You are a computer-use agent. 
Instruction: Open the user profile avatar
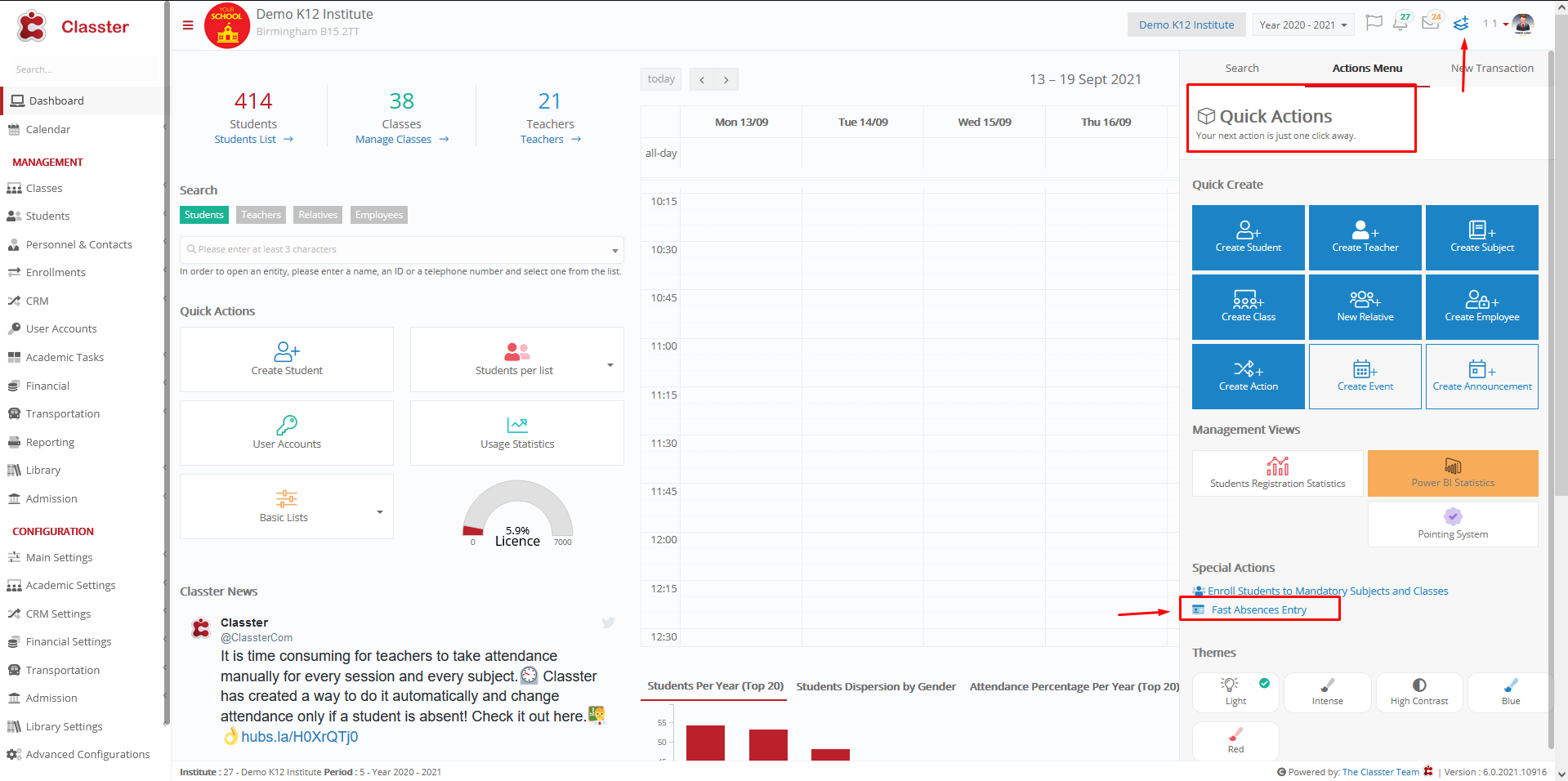[1523, 24]
